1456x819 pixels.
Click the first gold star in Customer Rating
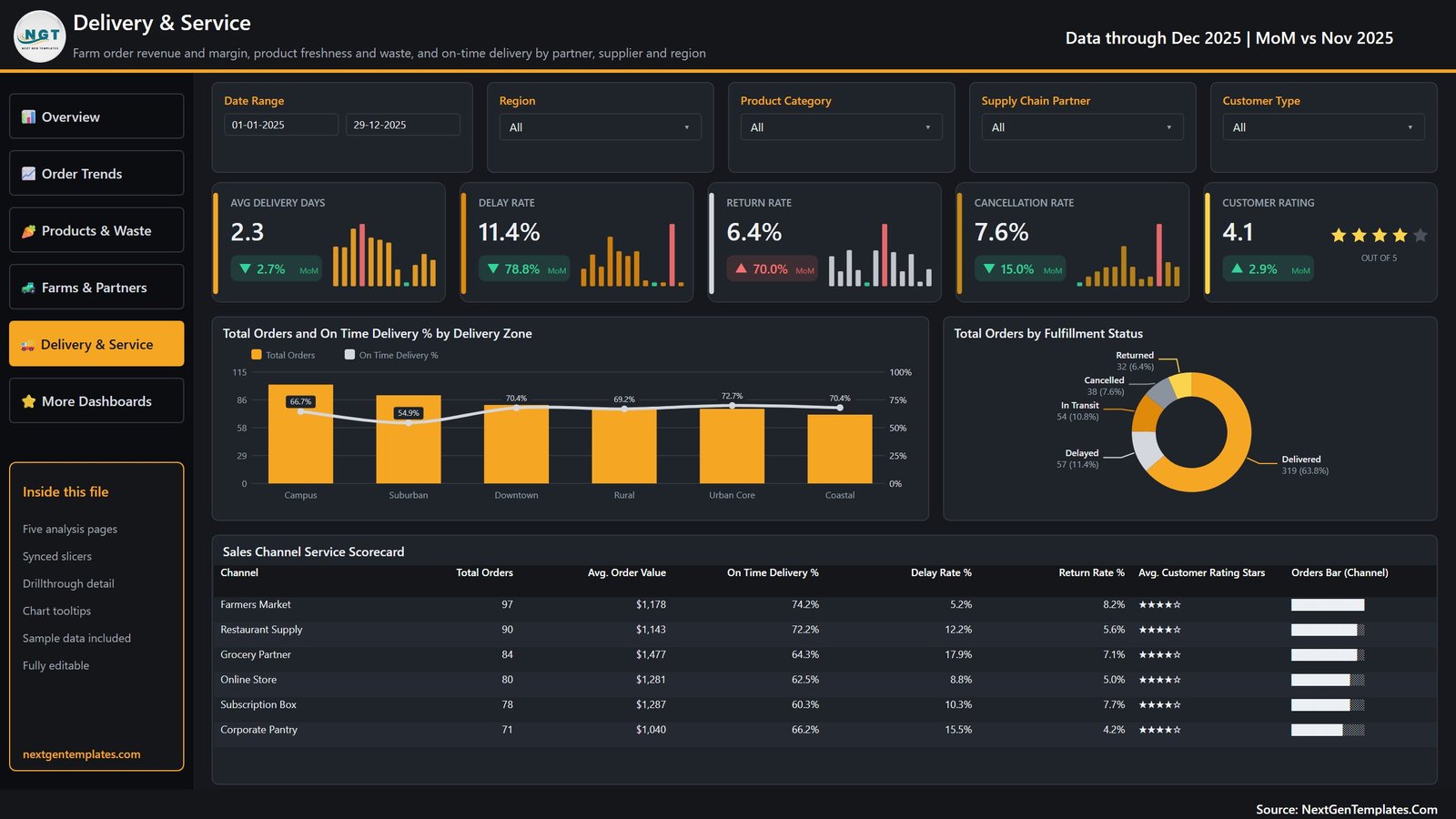[x=1339, y=236]
